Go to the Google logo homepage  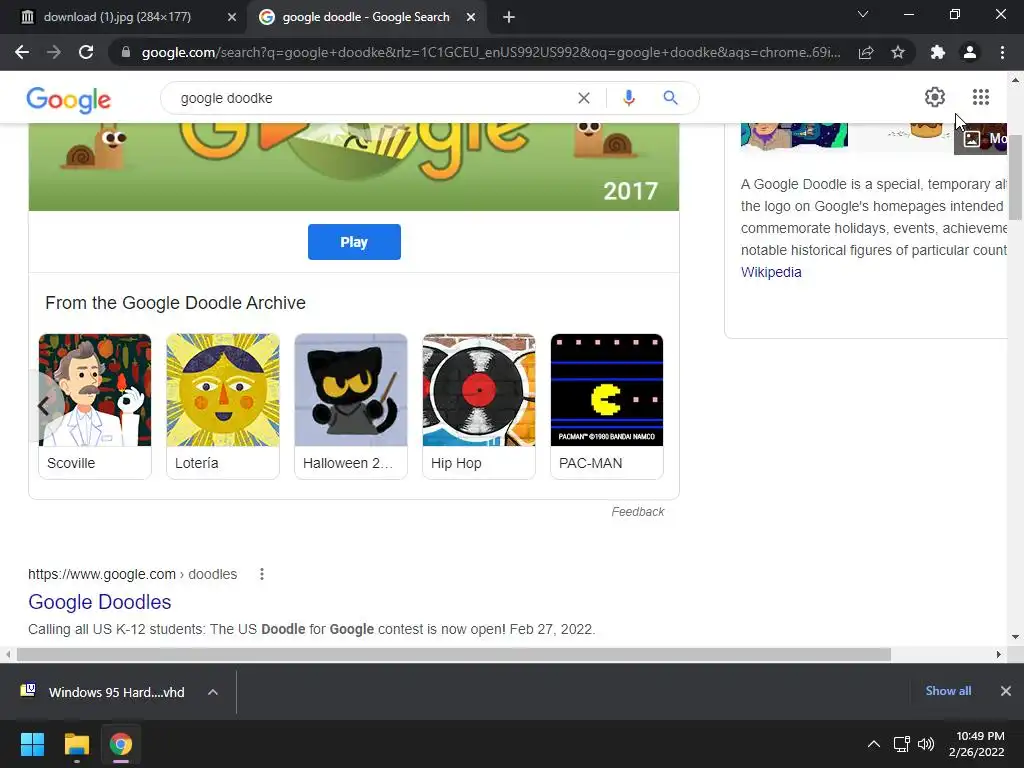(x=69, y=99)
